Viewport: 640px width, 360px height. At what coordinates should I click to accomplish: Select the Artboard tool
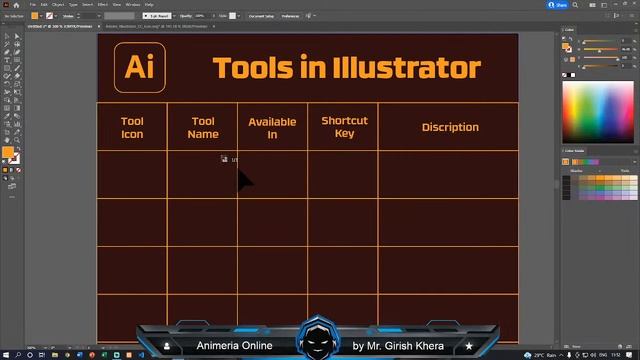click(x=7, y=131)
